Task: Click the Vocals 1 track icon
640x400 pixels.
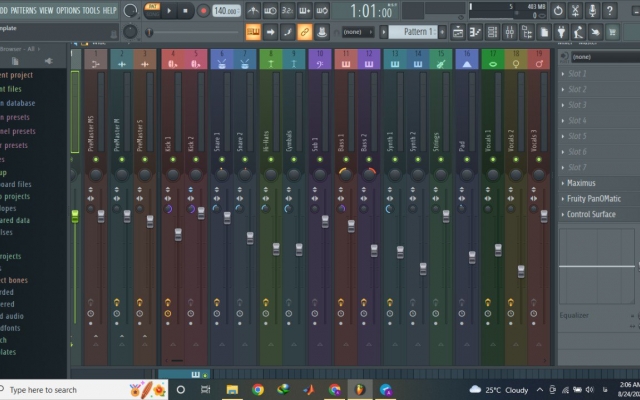Action: 493,64
